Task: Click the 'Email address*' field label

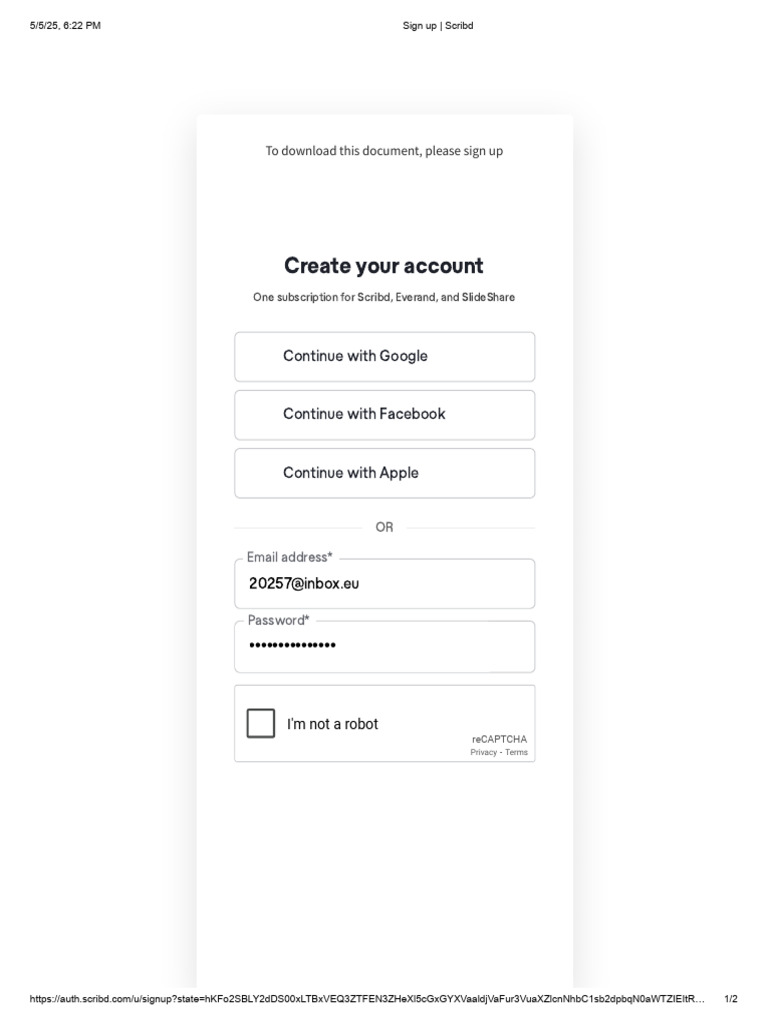Action: (290, 557)
